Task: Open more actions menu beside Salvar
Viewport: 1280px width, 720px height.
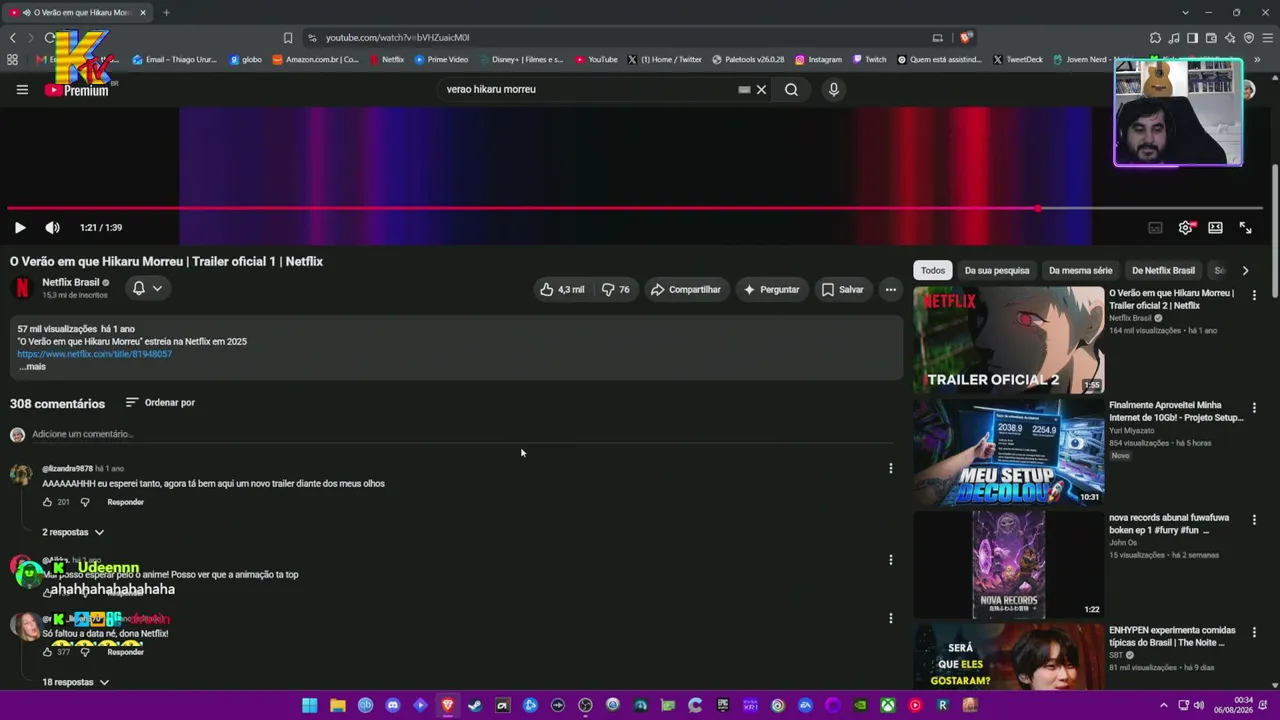Action: 890,290
